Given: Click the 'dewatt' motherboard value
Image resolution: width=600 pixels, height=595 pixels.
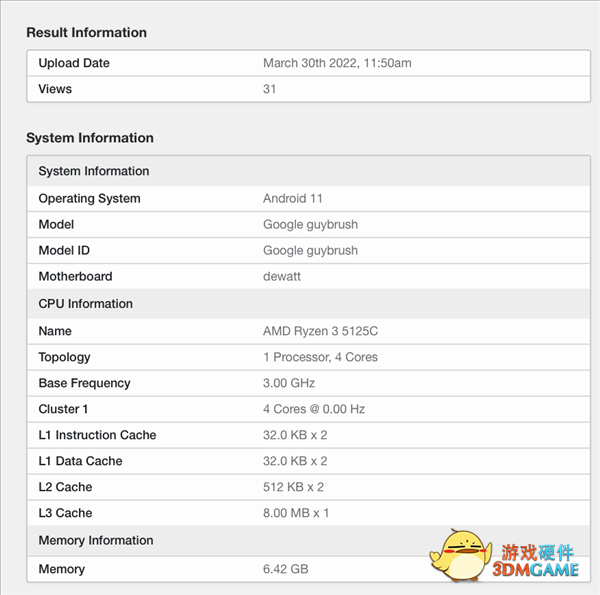Looking at the screenshot, I should click(x=282, y=276).
